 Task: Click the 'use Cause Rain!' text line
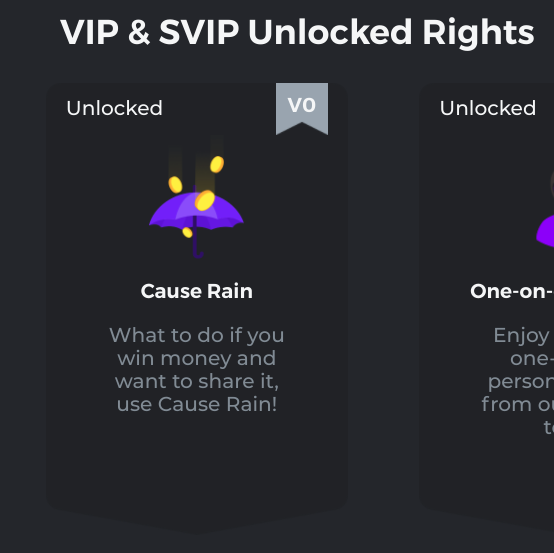[x=196, y=404]
